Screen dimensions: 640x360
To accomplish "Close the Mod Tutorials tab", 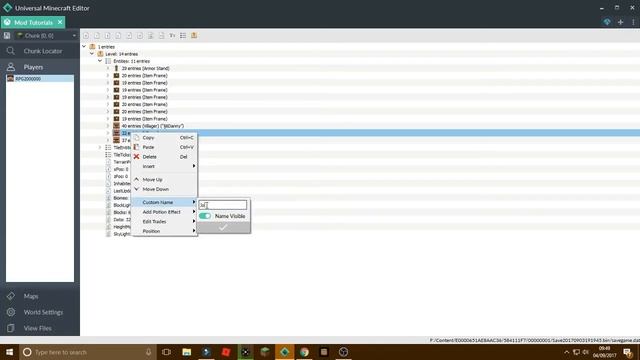I will pos(60,22).
